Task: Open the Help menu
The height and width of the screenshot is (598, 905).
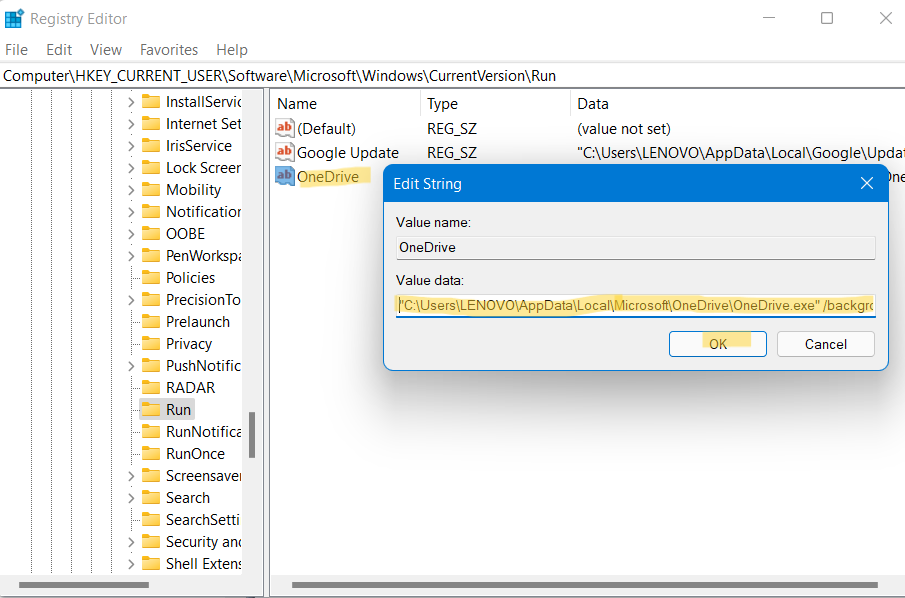Action: coord(232,50)
